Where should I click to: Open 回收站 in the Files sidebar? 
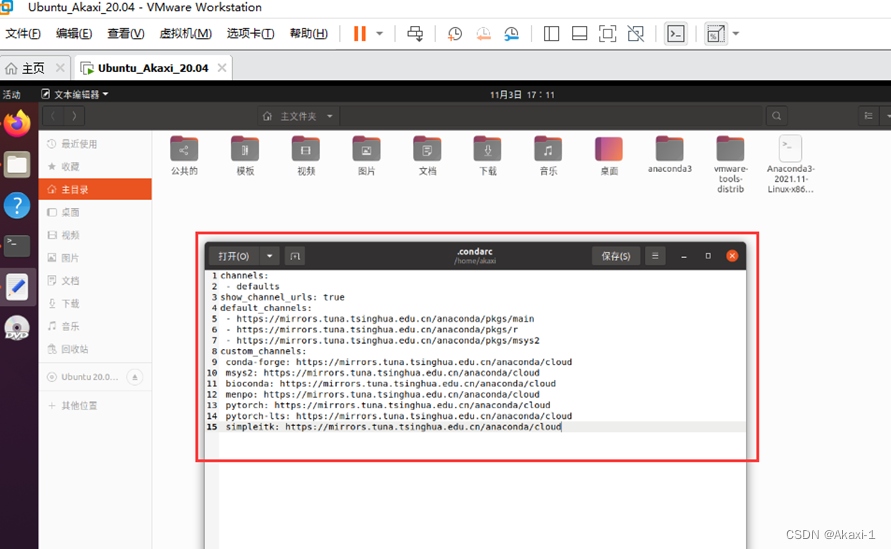click(95, 349)
